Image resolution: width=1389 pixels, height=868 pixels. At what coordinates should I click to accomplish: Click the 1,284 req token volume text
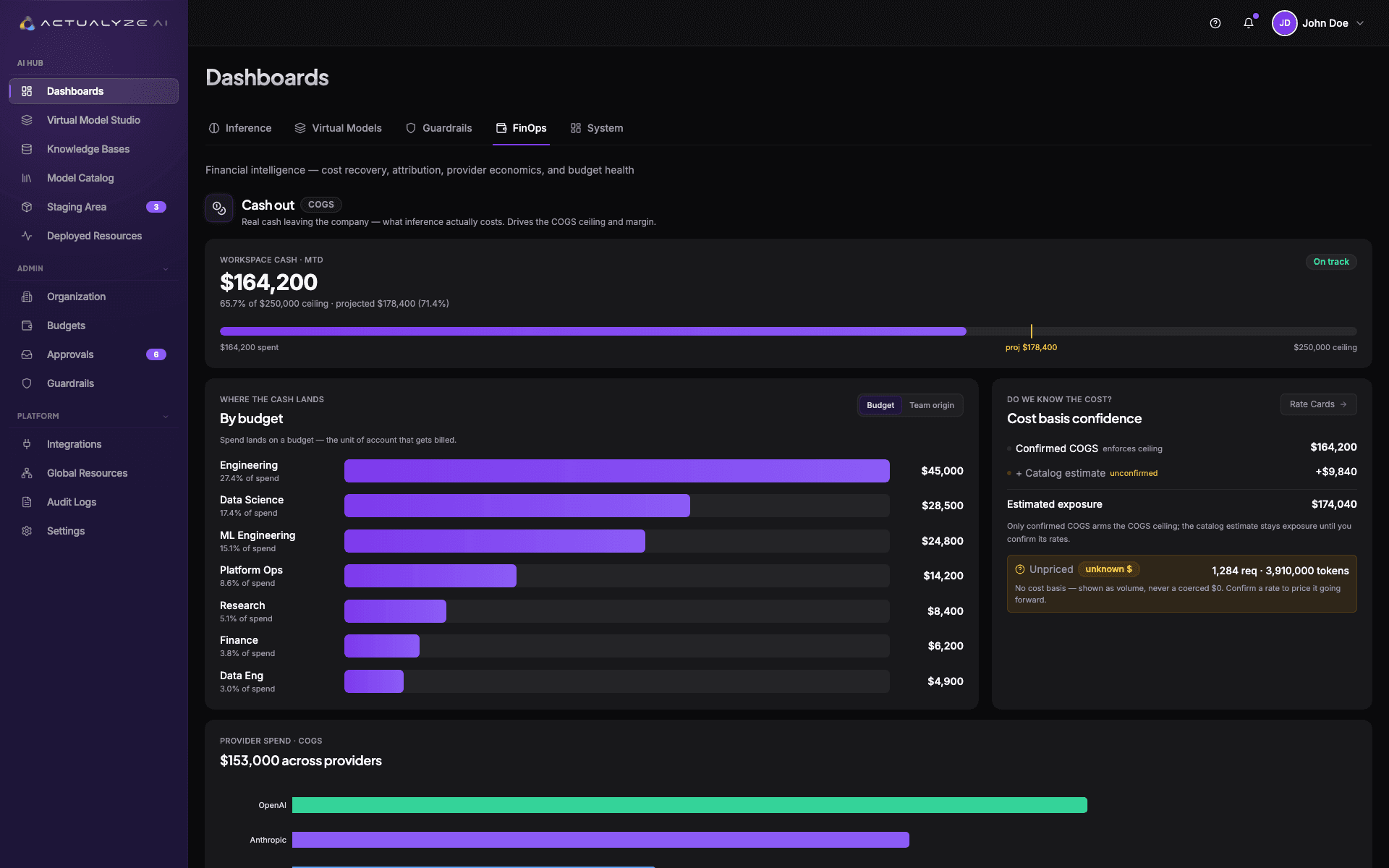[x=1280, y=571]
